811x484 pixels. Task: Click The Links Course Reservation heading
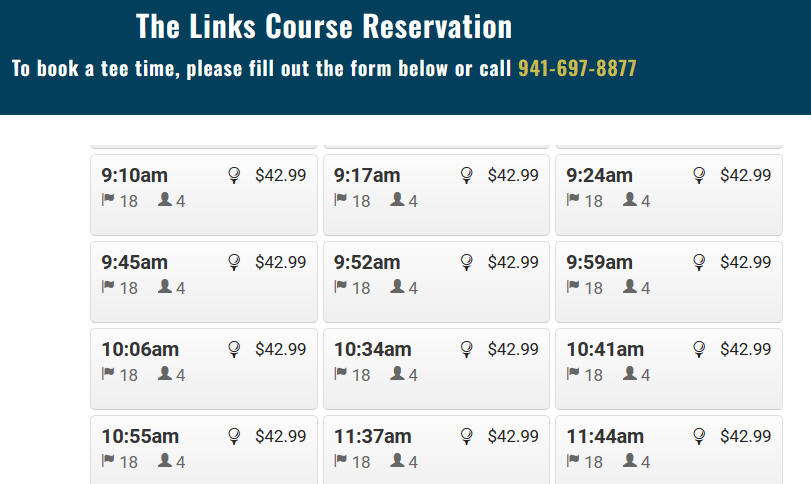point(324,26)
